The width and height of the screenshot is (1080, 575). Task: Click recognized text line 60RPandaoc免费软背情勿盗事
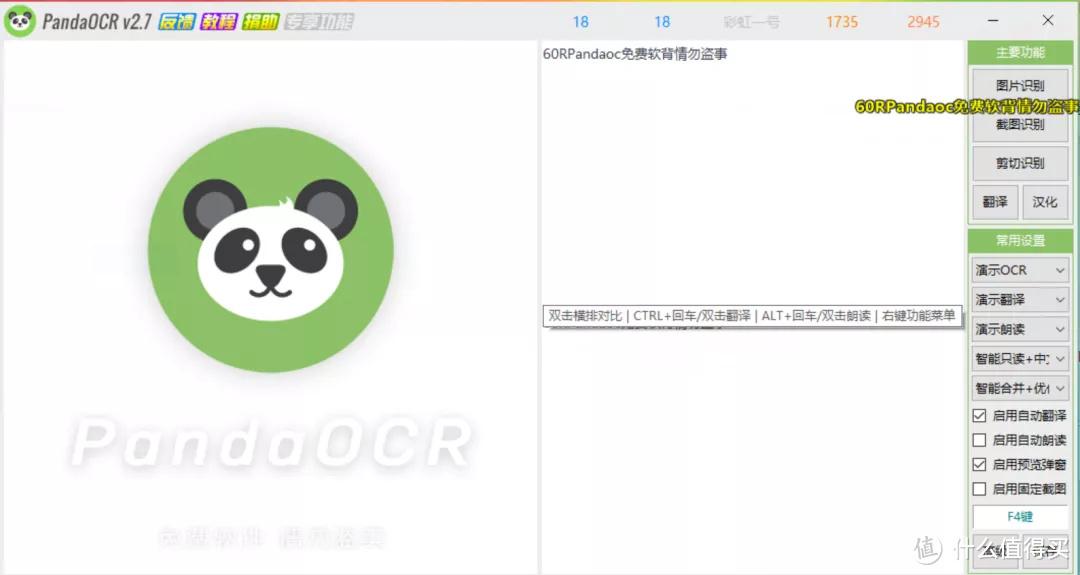tap(635, 54)
